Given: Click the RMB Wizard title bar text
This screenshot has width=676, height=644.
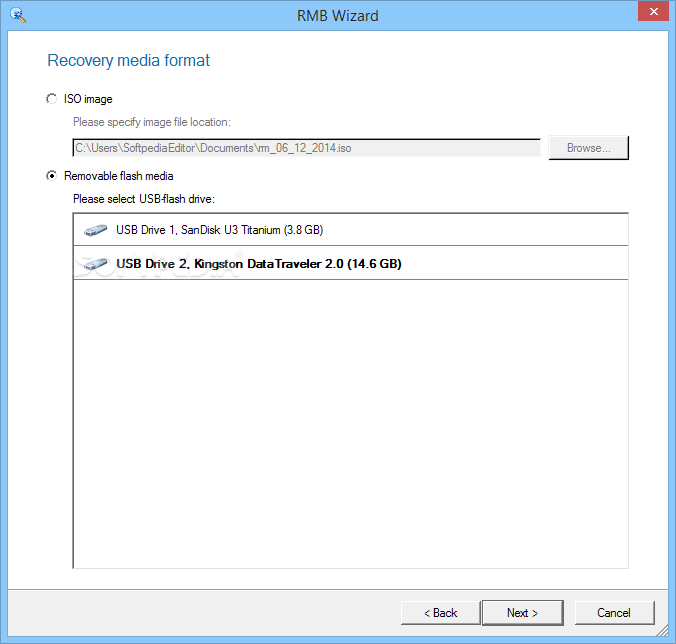Looking at the screenshot, I should pyautogui.click(x=338, y=16).
